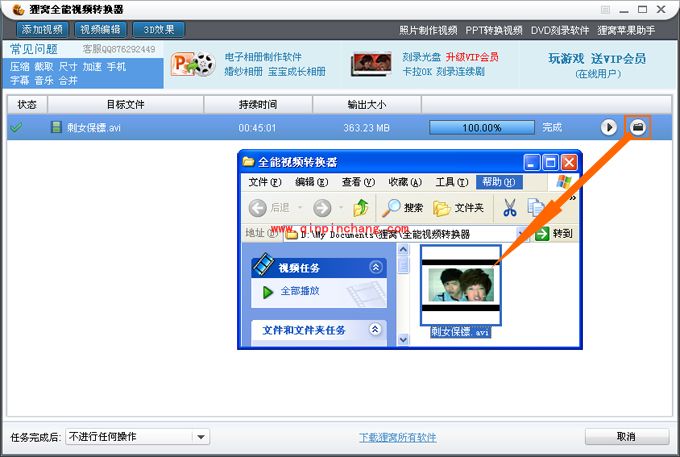This screenshot has height=457, width=680.
Task: Click the 目标文件 column header
Action: tap(125, 104)
